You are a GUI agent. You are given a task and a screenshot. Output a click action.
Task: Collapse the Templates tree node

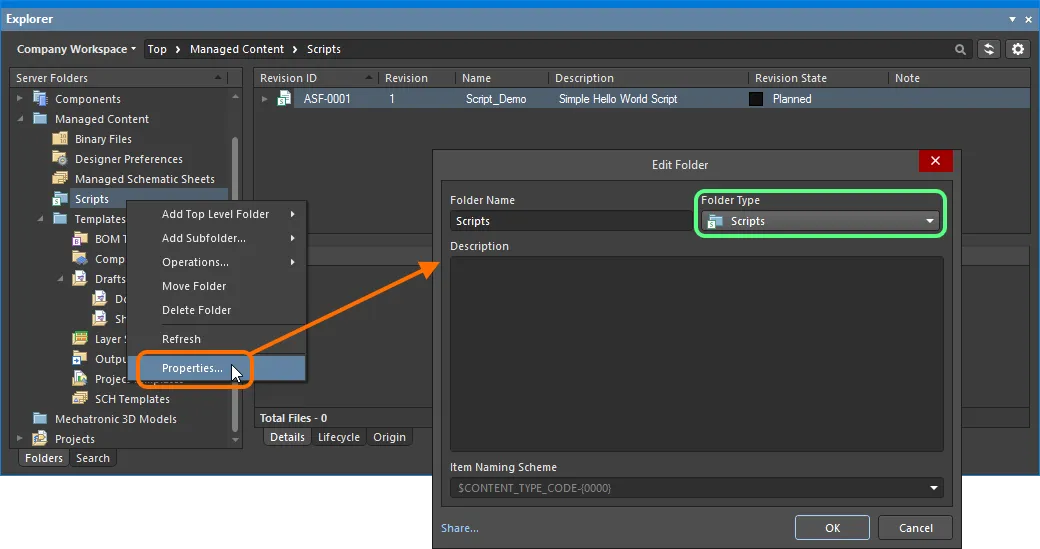click(x=40, y=218)
